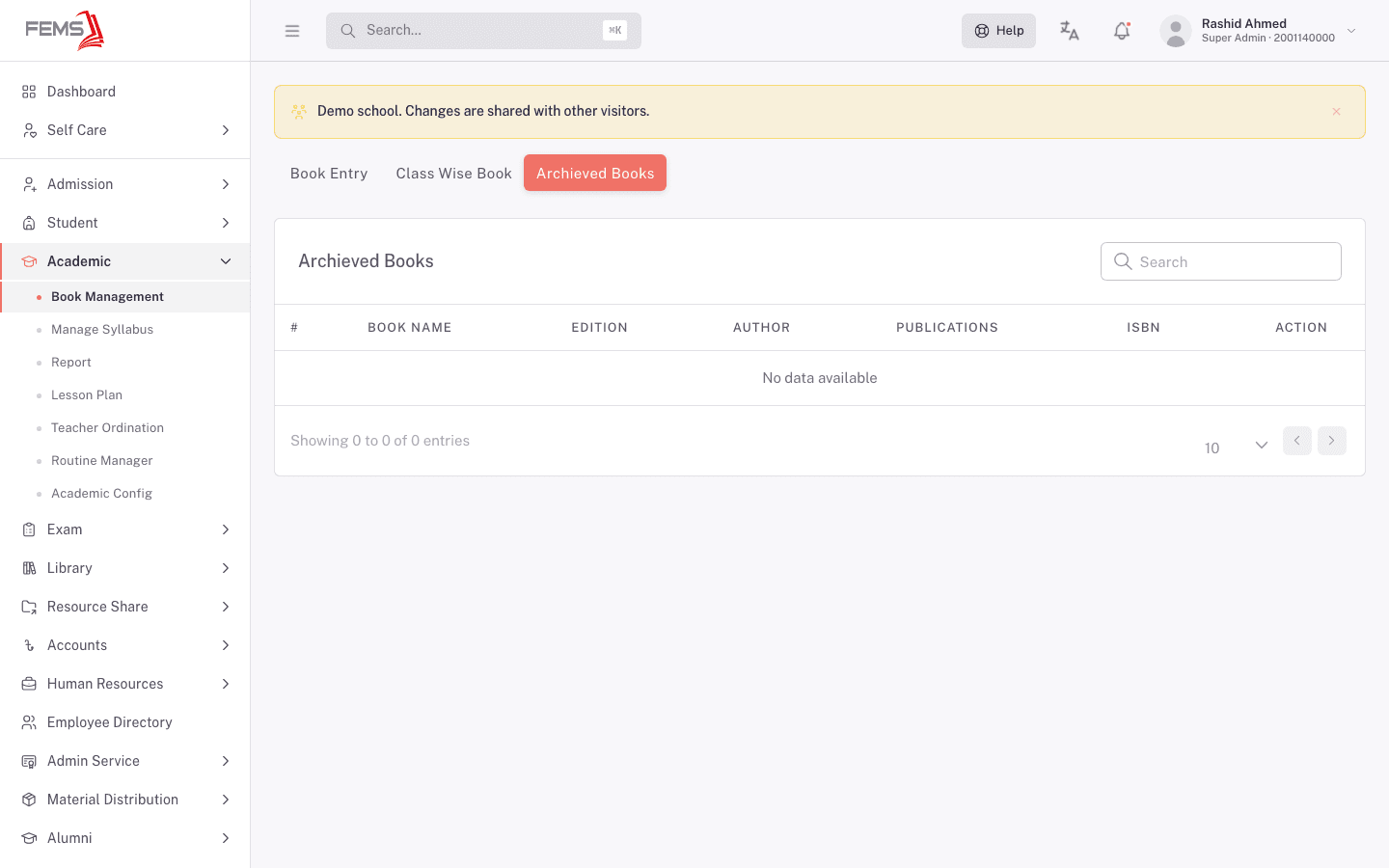The width and height of the screenshot is (1389, 868).
Task: Open the notifications bell
Action: (1122, 31)
